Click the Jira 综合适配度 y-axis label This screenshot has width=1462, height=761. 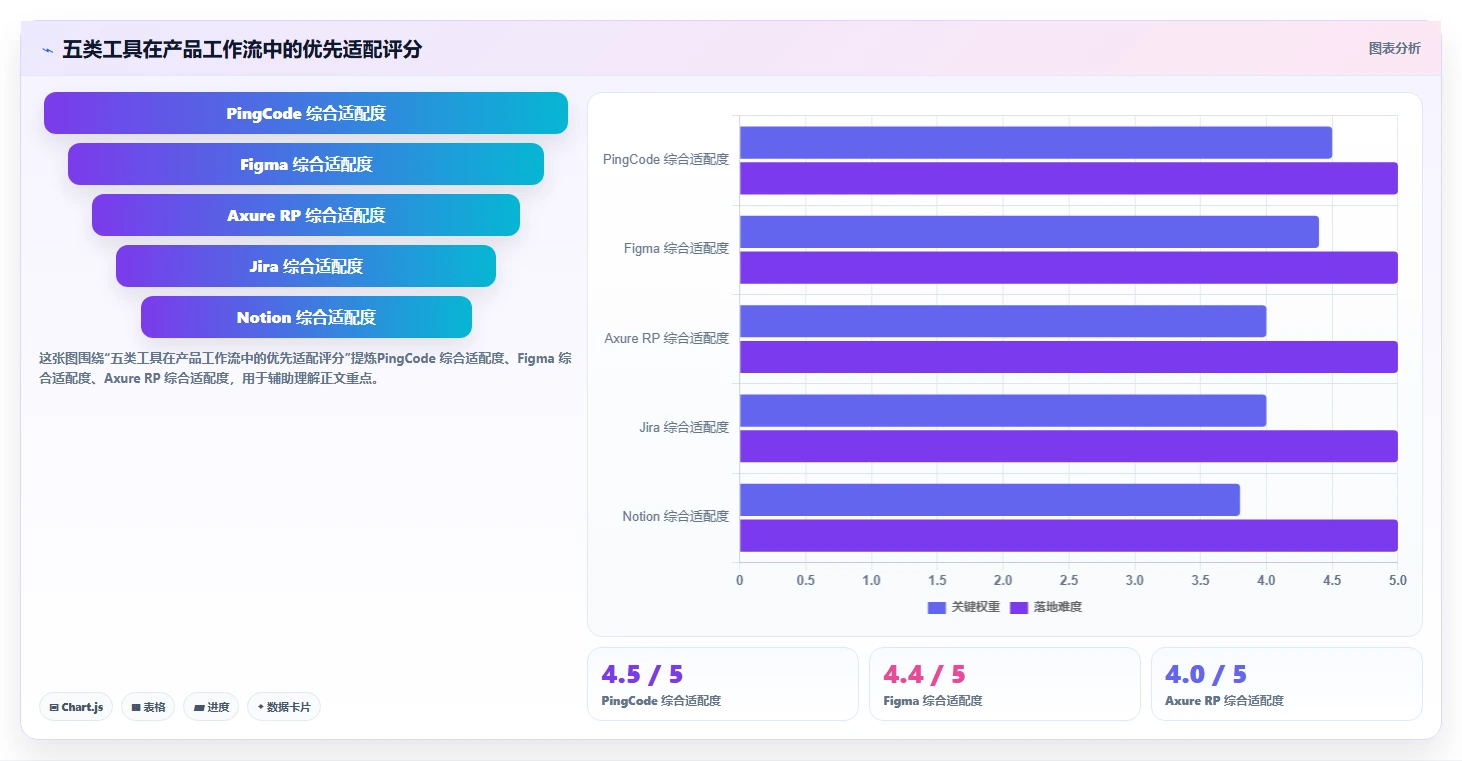(x=684, y=427)
